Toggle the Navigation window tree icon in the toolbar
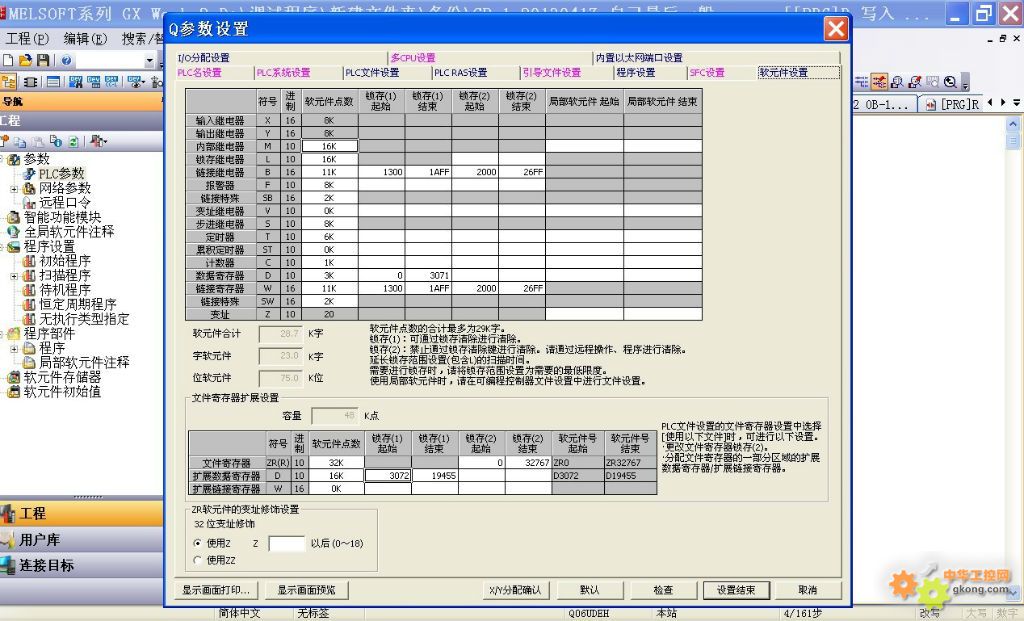 pos(9,82)
